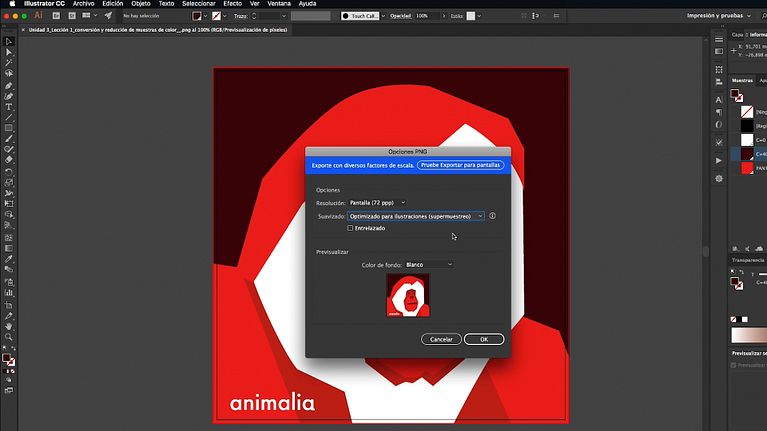
Task: Switch to the Muestras panel tab
Action: 742,80
